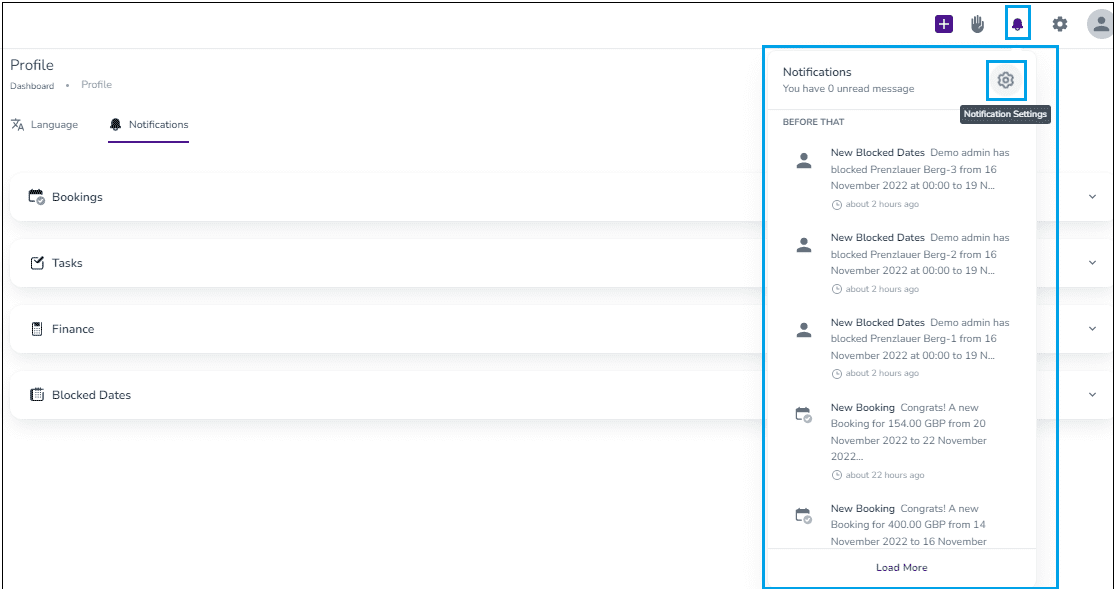Click the Finance calculator icon
The height and width of the screenshot is (589, 1114).
click(x=37, y=329)
